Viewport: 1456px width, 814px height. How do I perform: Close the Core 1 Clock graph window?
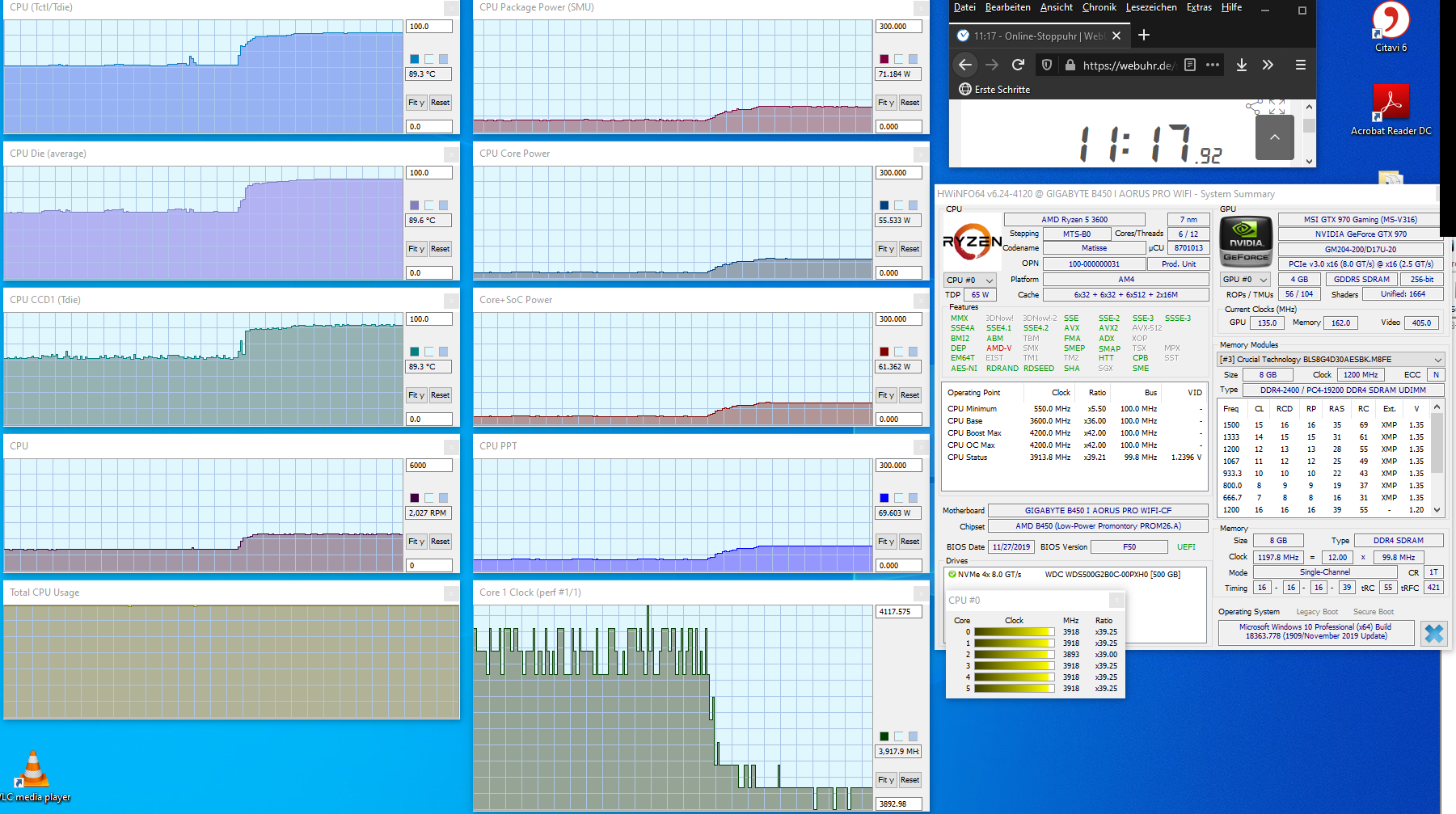pyautogui.click(x=921, y=593)
